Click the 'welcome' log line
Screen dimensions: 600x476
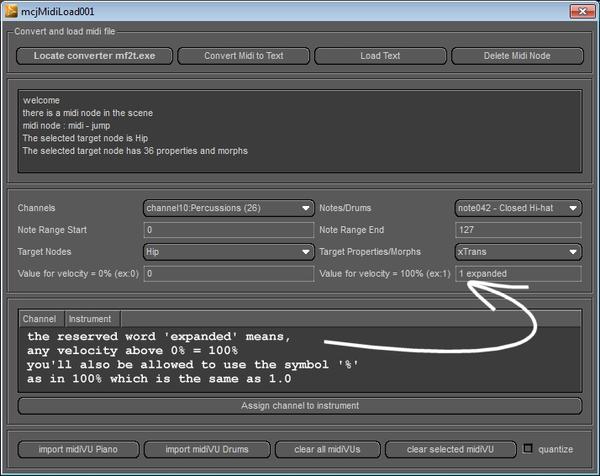click(x=41, y=100)
